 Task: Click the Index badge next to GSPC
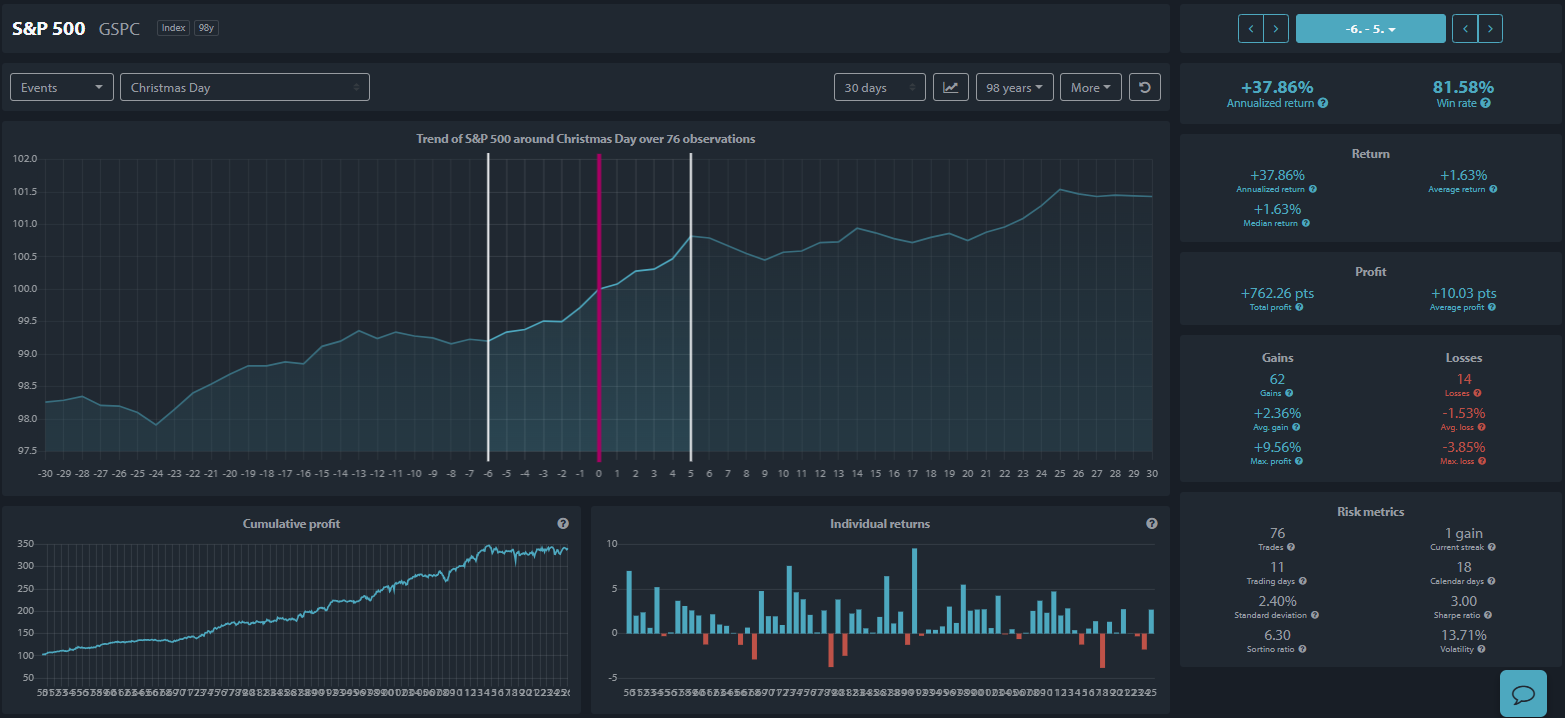(x=173, y=28)
